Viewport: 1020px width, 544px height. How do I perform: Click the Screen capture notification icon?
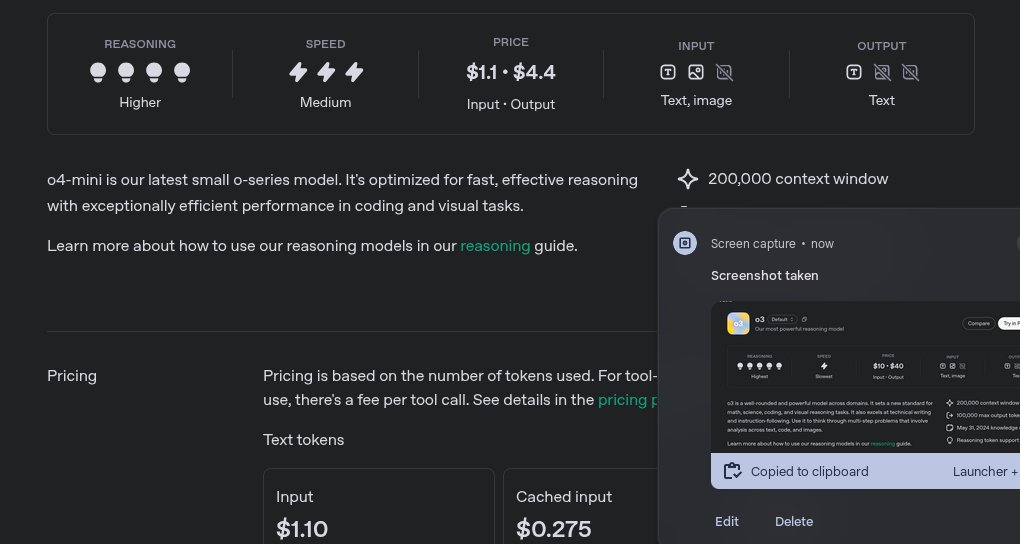click(x=685, y=243)
